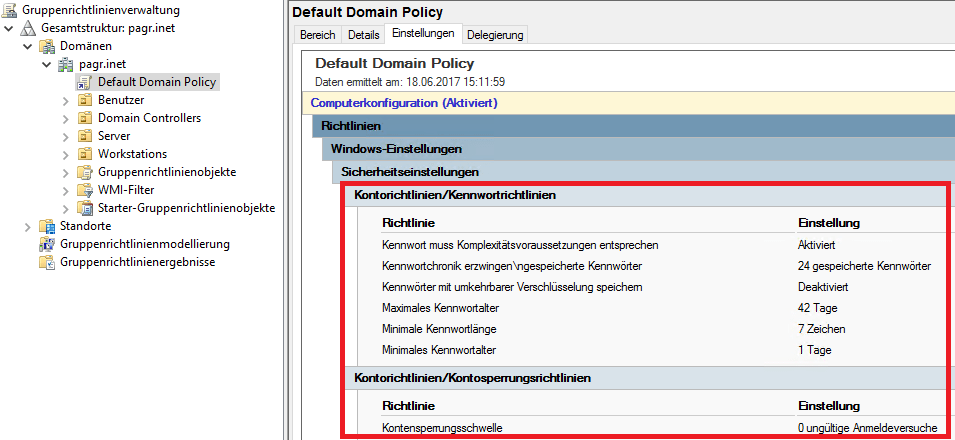Screen dimensions: 955x440
Task: Select Workstations in the domain tree
Action: 132,154
